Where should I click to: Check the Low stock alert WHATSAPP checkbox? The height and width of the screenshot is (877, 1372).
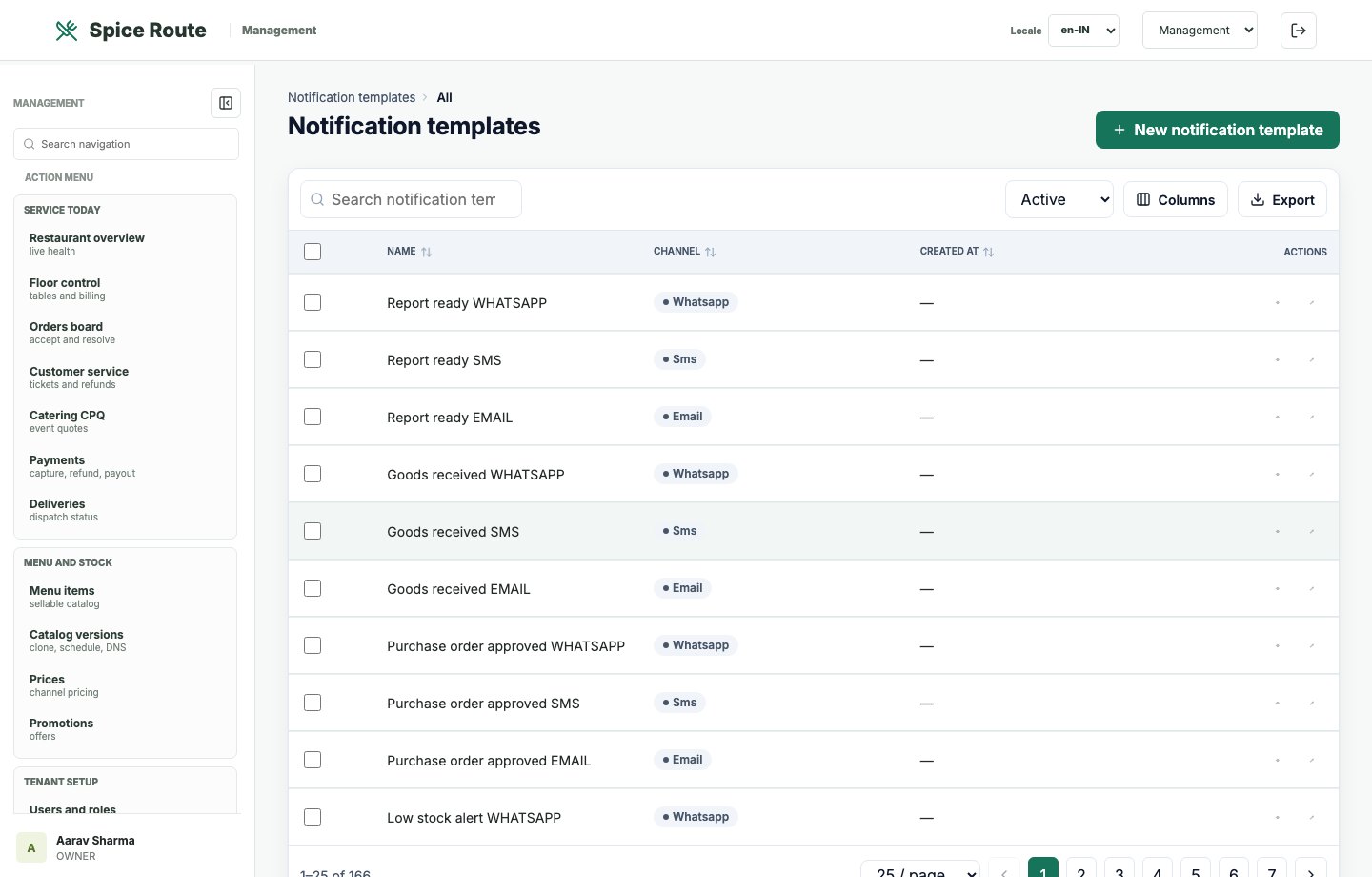313,817
